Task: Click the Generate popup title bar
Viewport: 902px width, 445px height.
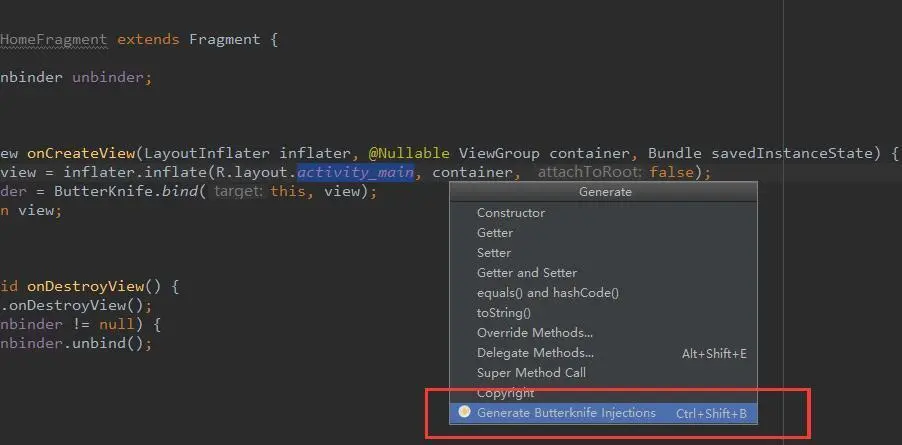Action: [603, 192]
